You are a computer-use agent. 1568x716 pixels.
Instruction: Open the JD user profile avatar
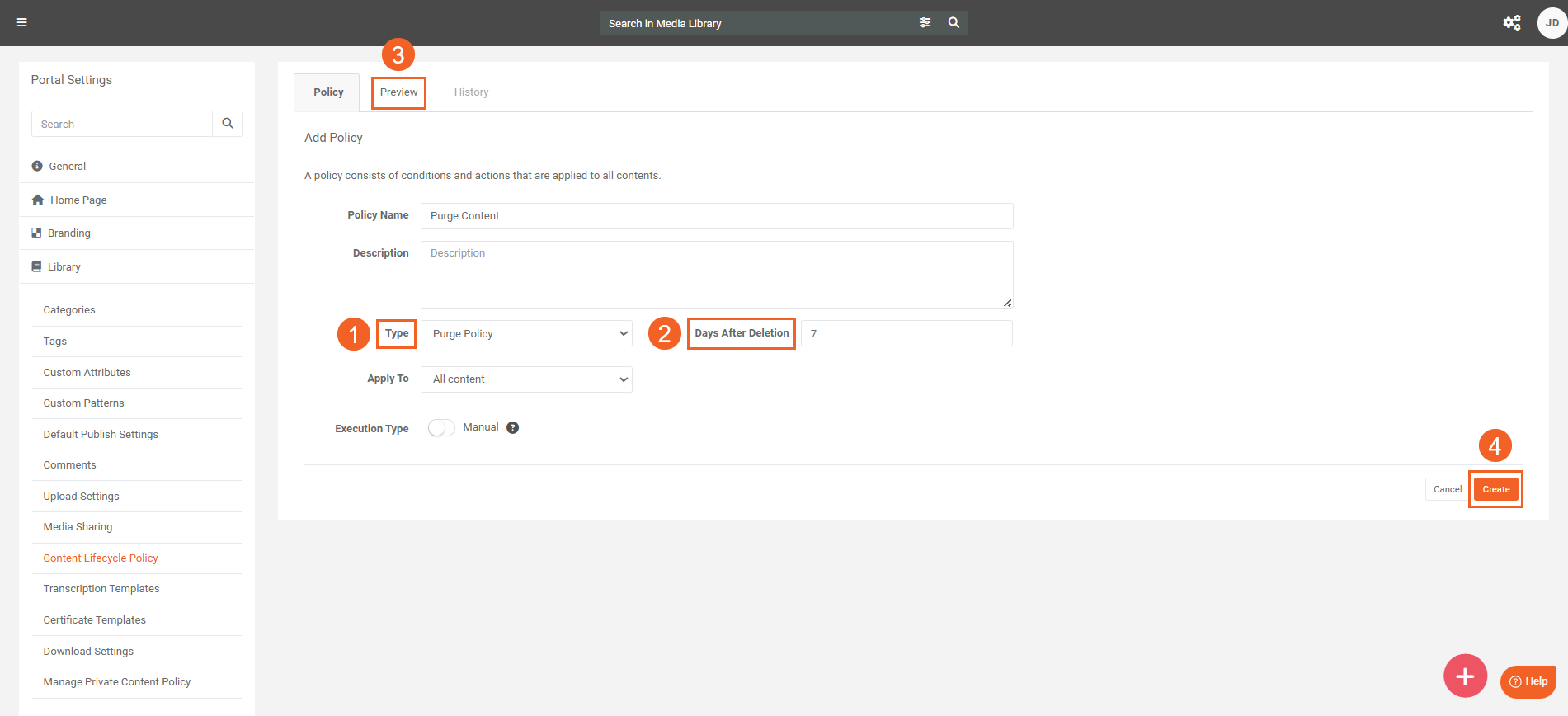[x=1552, y=23]
